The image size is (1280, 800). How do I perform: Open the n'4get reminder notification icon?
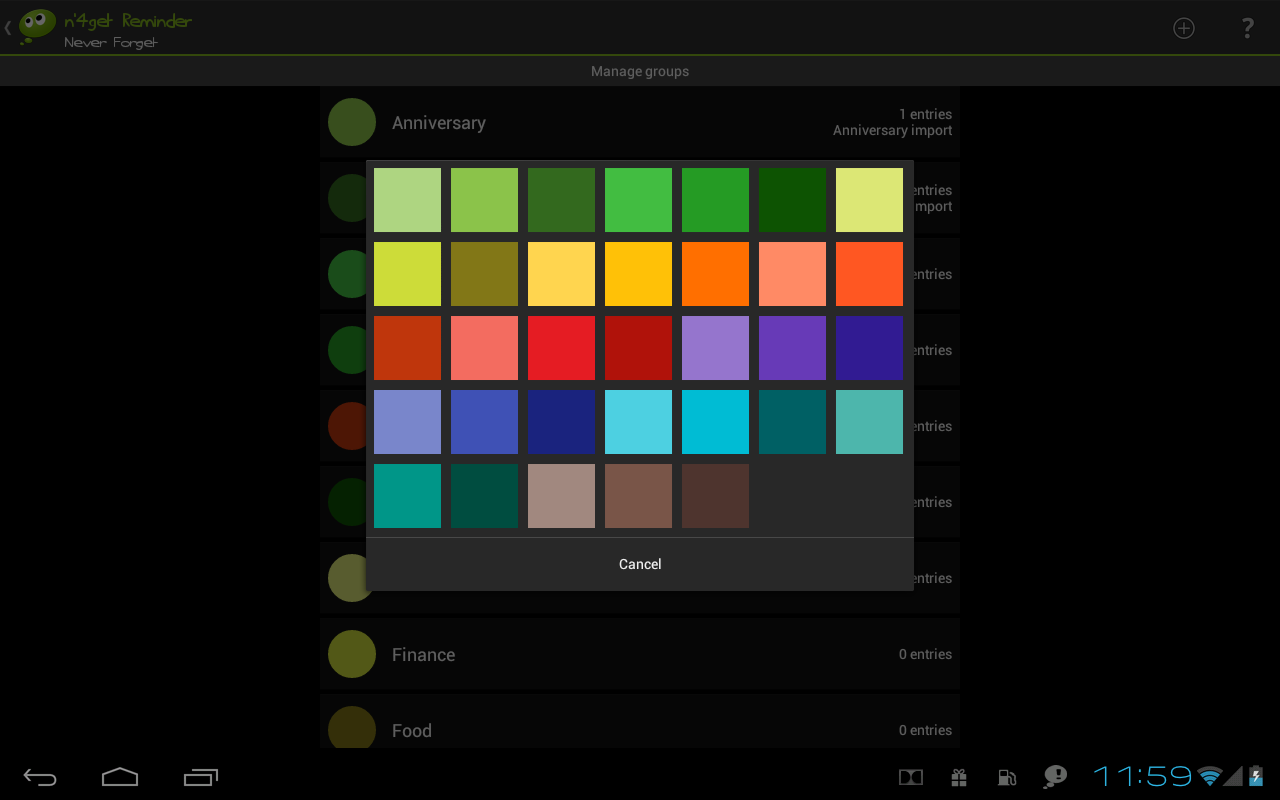(x=1055, y=777)
